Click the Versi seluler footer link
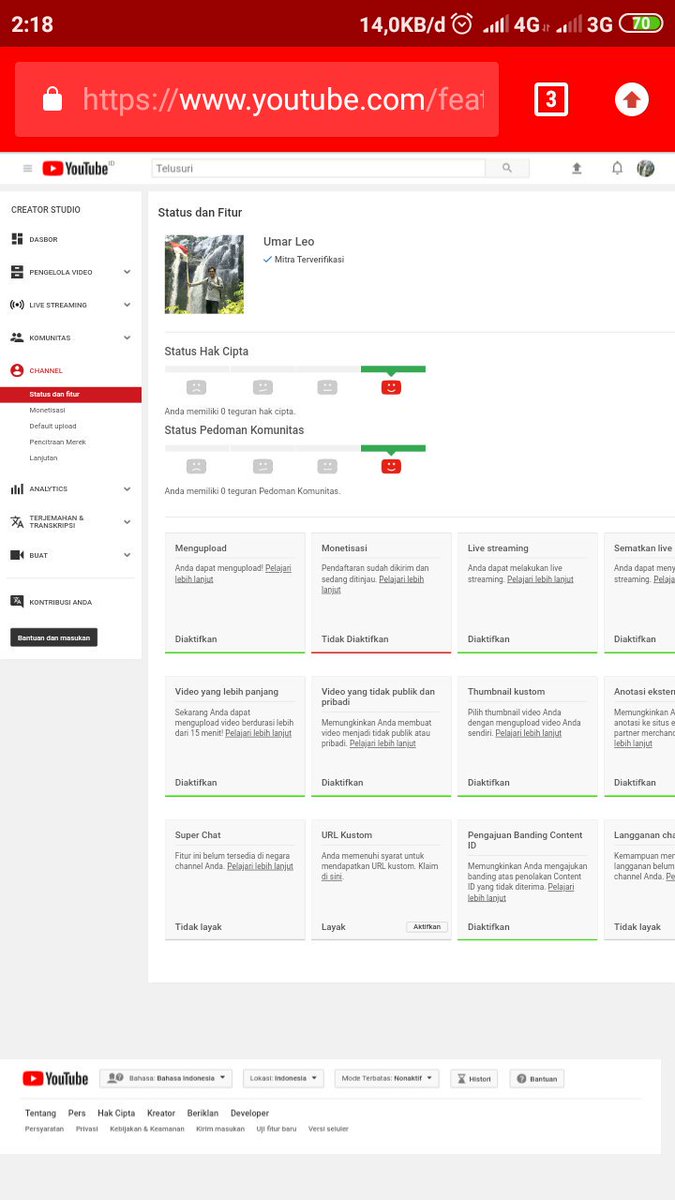This screenshot has height=1200, width=675. point(329,1129)
